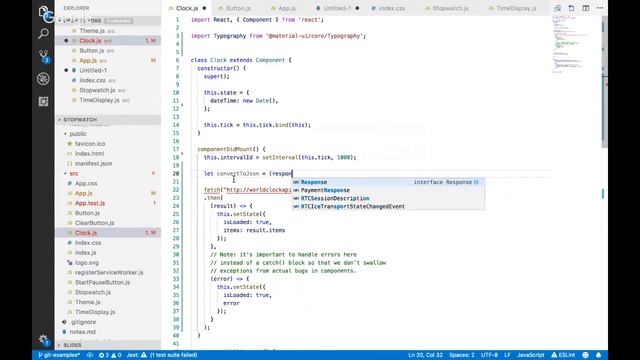This screenshot has width=640, height=360.
Task: Collapse the Open Editors section
Action: [108, 20]
